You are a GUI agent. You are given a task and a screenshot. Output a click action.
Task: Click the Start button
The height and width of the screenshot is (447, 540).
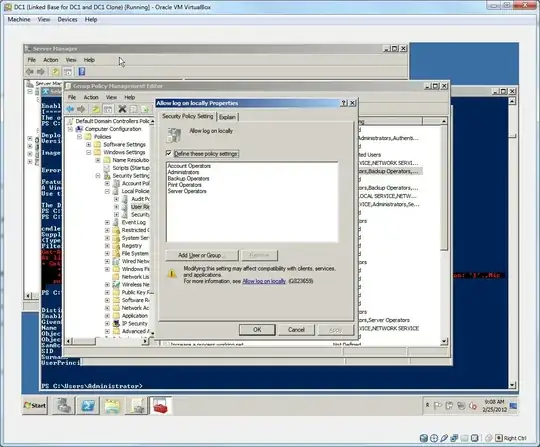click(x=35, y=405)
